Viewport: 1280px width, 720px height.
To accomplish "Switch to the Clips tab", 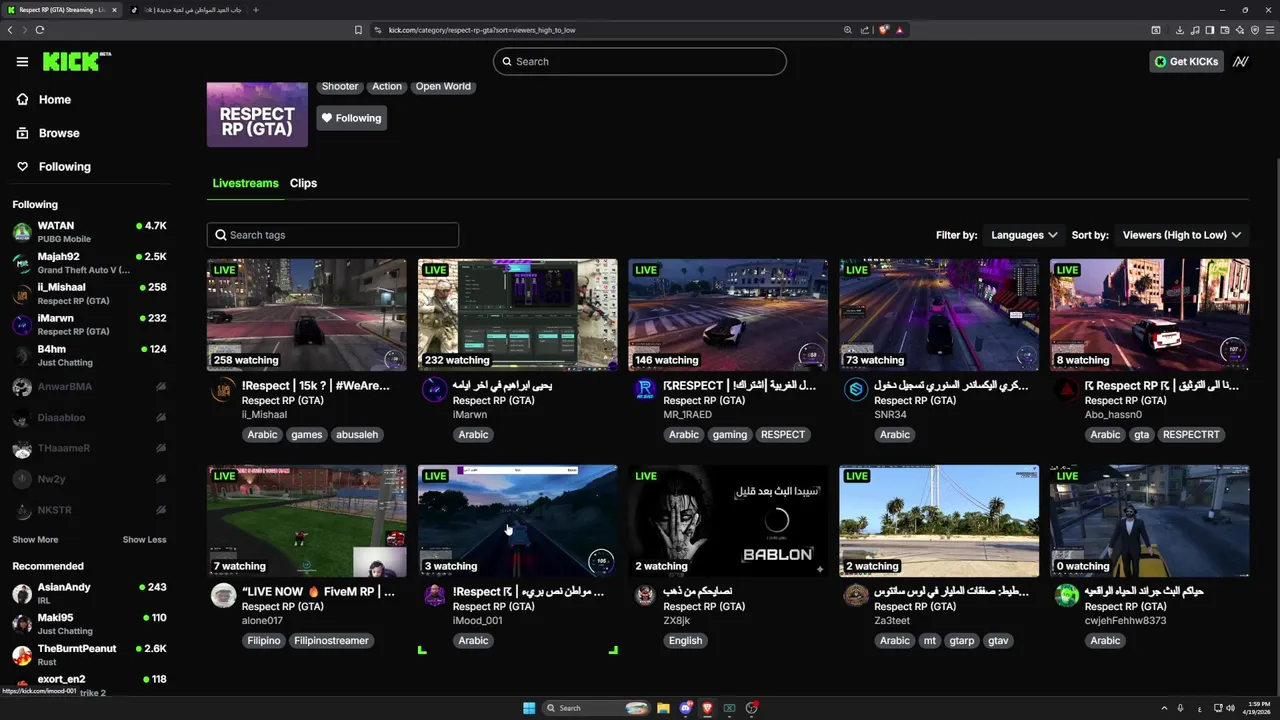I will coord(303,183).
